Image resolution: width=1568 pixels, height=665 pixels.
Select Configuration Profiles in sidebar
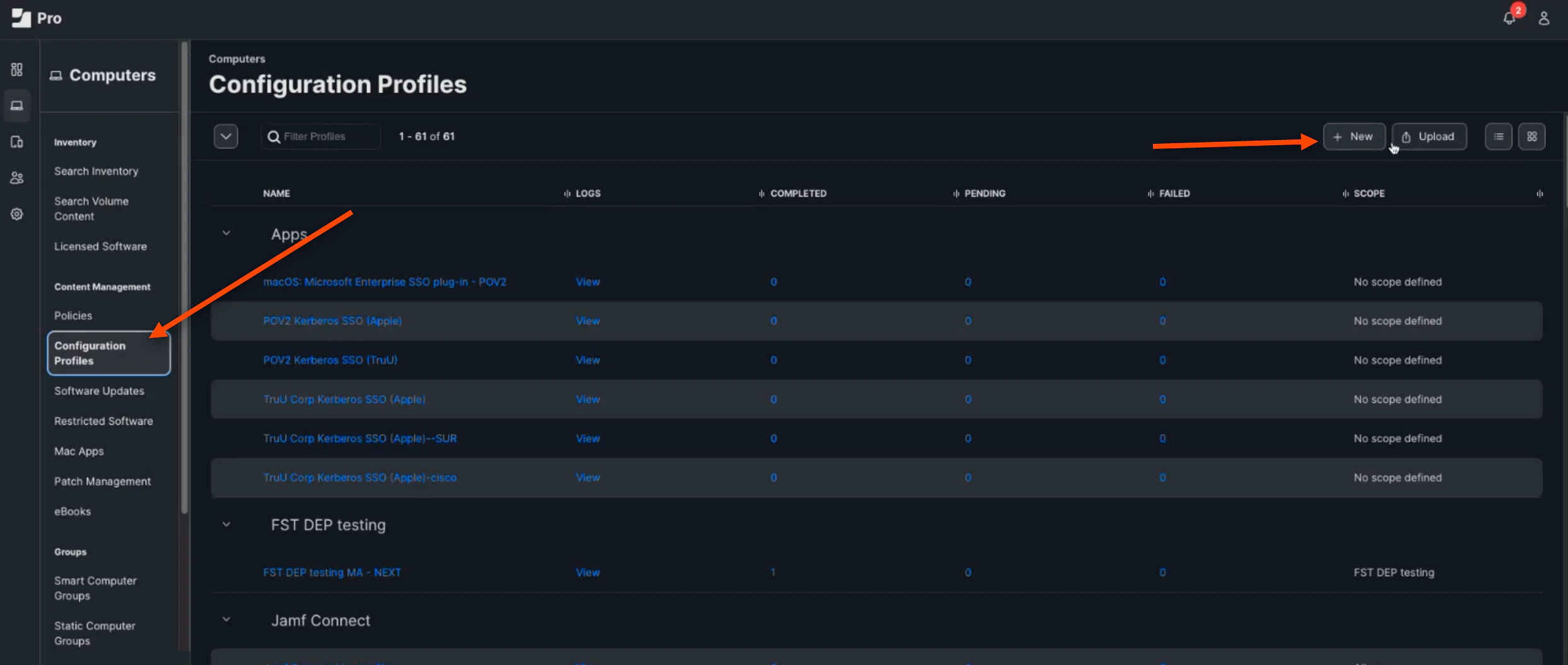click(x=108, y=353)
